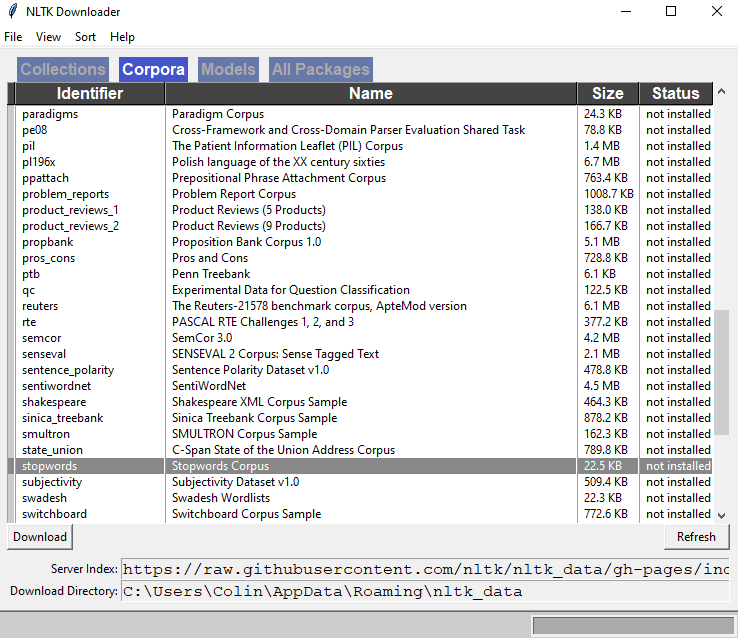
Task: Click the name Paradigm Corpus
Action: [218, 114]
